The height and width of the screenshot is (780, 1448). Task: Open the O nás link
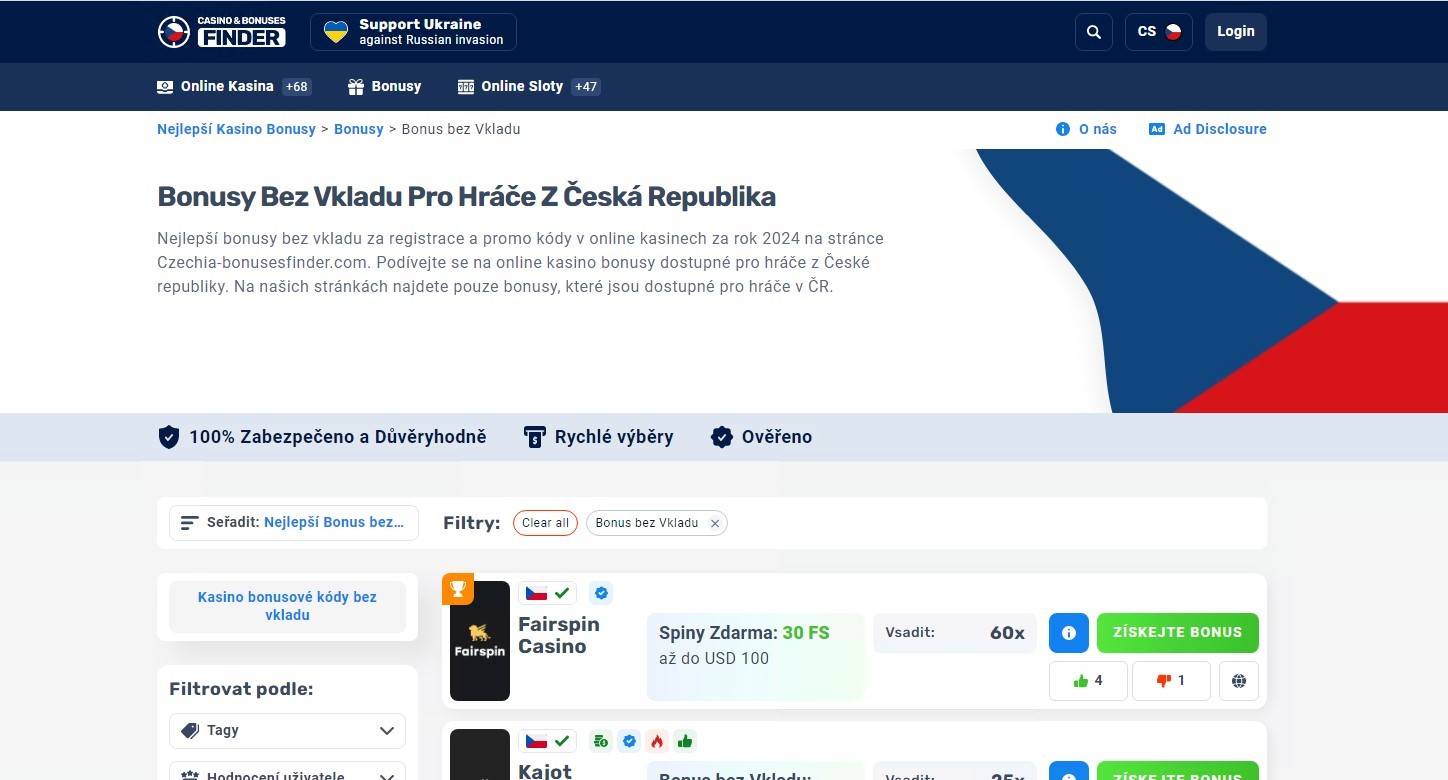click(x=1086, y=129)
